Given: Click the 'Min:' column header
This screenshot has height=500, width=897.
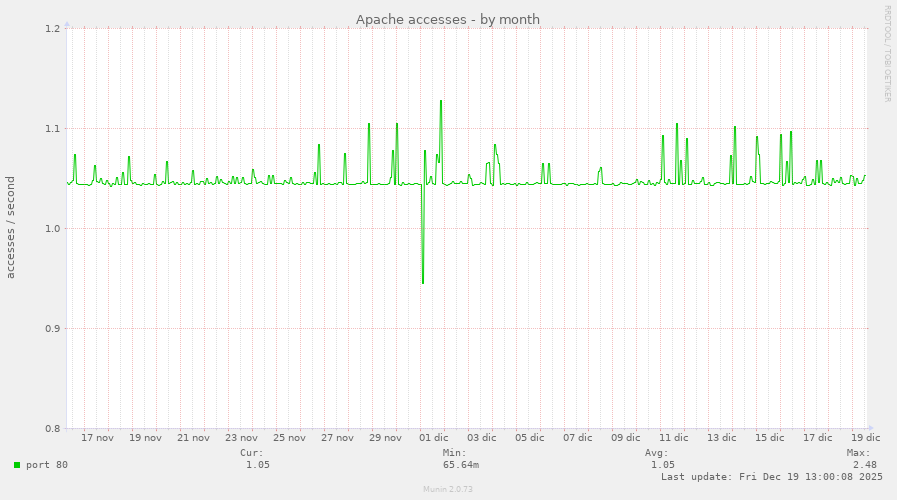Looking at the screenshot, I should [x=454, y=453].
